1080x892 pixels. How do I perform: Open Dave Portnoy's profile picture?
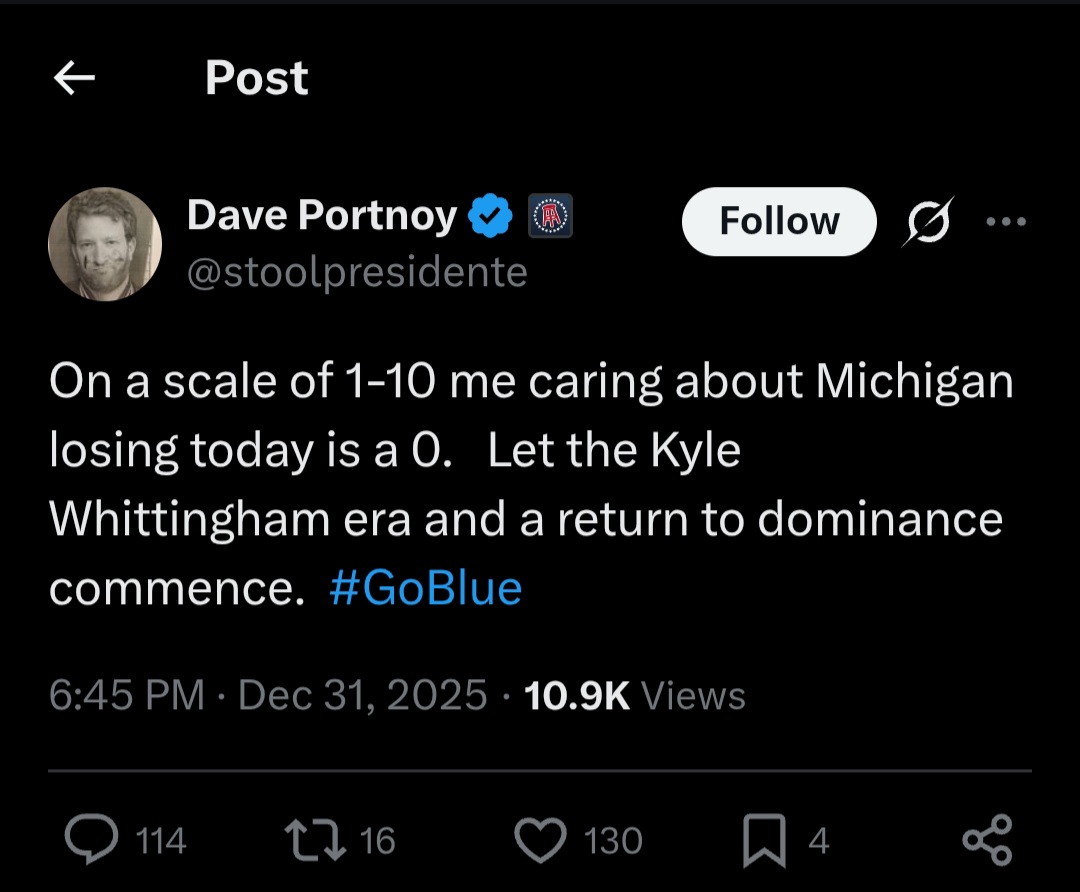[x=105, y=244]
